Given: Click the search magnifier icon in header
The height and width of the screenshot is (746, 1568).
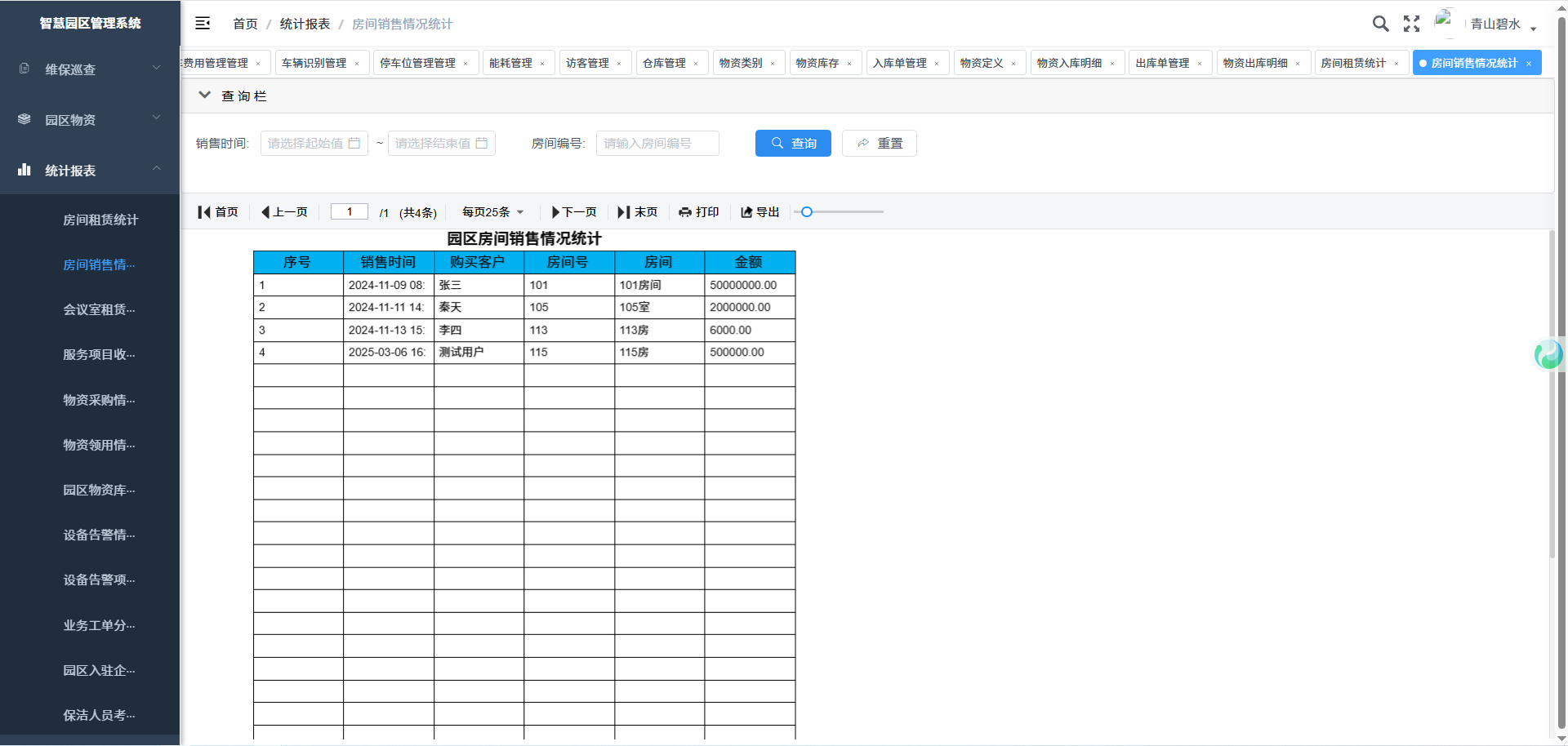Looking at the screenshot, I should 1380,24.
